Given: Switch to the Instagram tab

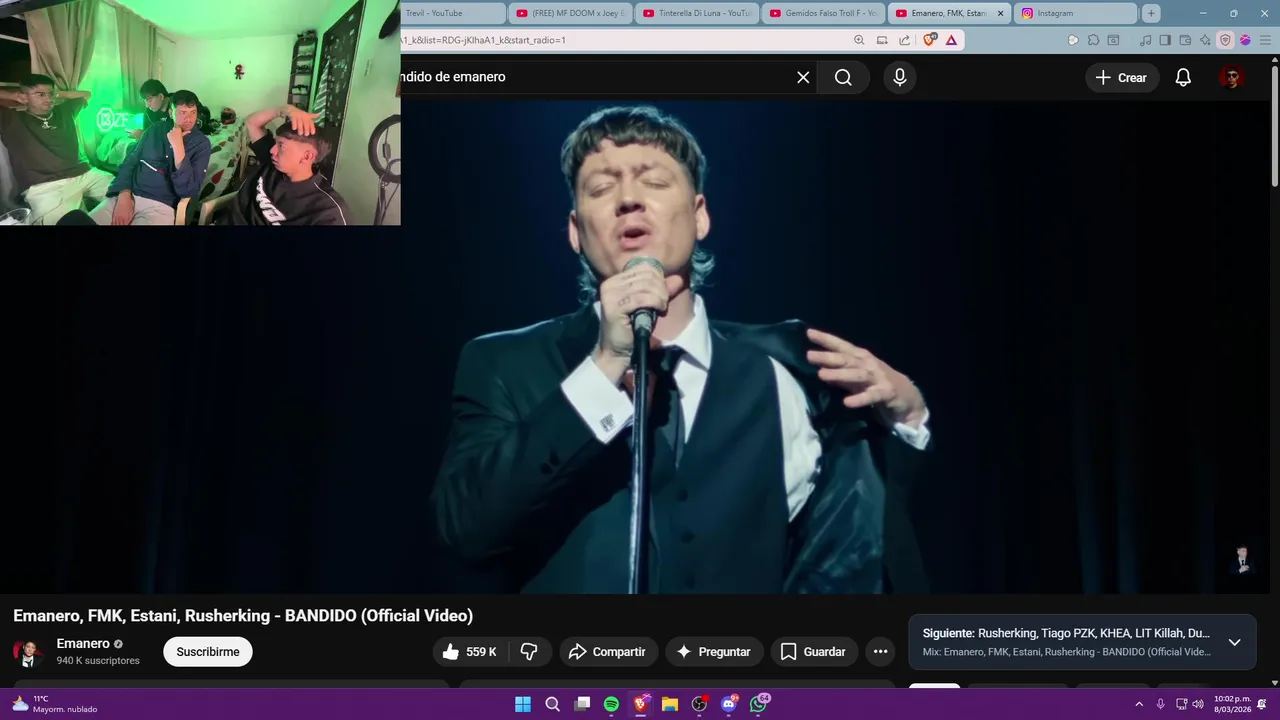Looking at the screenshot, I should coord(1076,13).
